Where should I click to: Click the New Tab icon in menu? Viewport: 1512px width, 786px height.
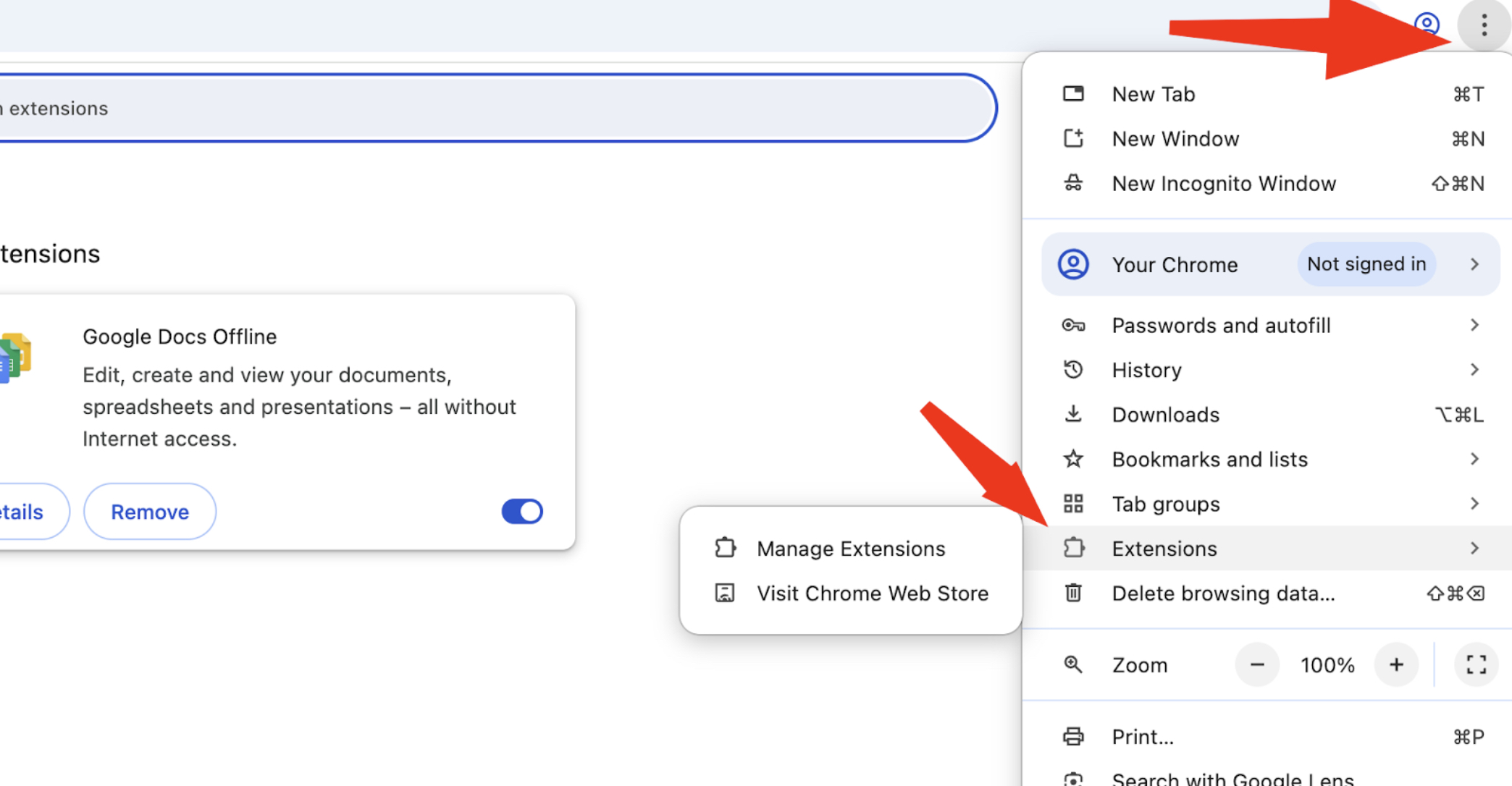[1073, 94]
